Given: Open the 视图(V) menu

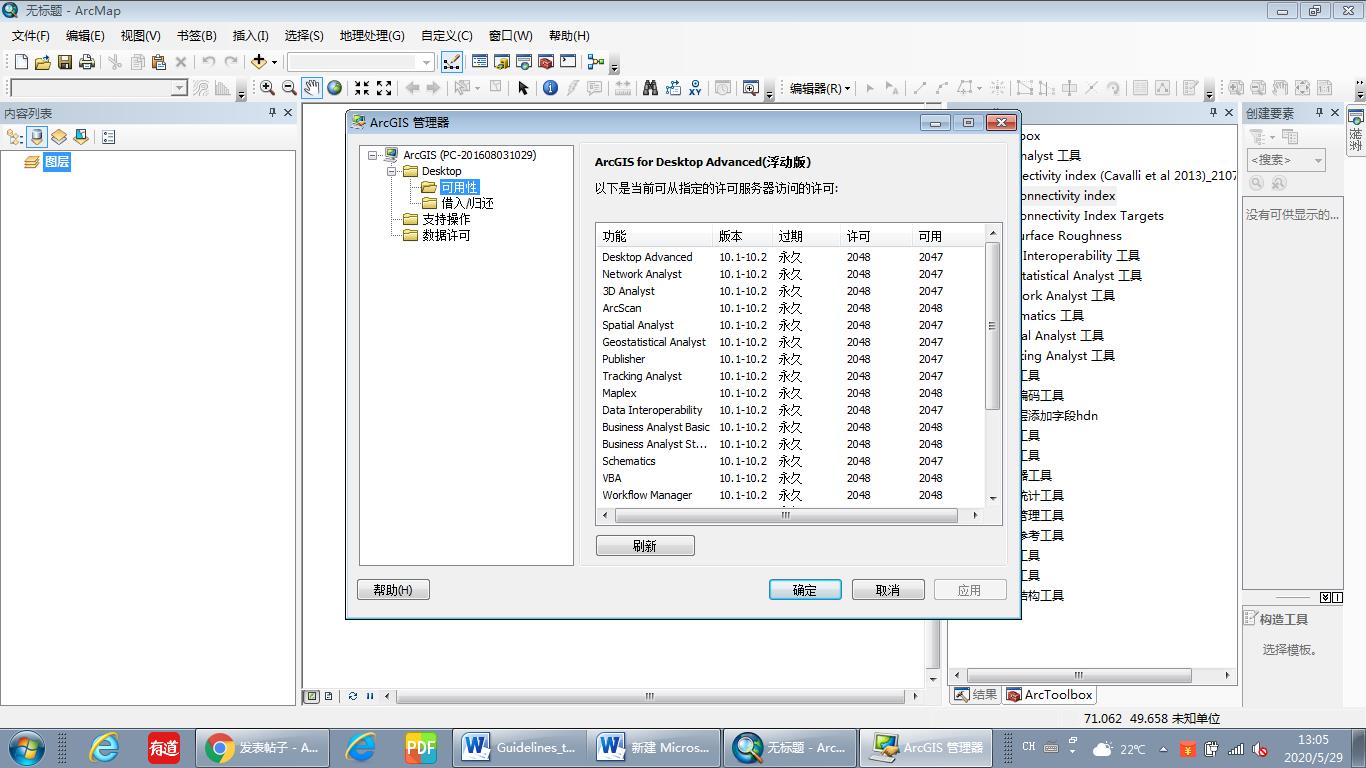Looking at the screenshot, I should tap(140, 35).
